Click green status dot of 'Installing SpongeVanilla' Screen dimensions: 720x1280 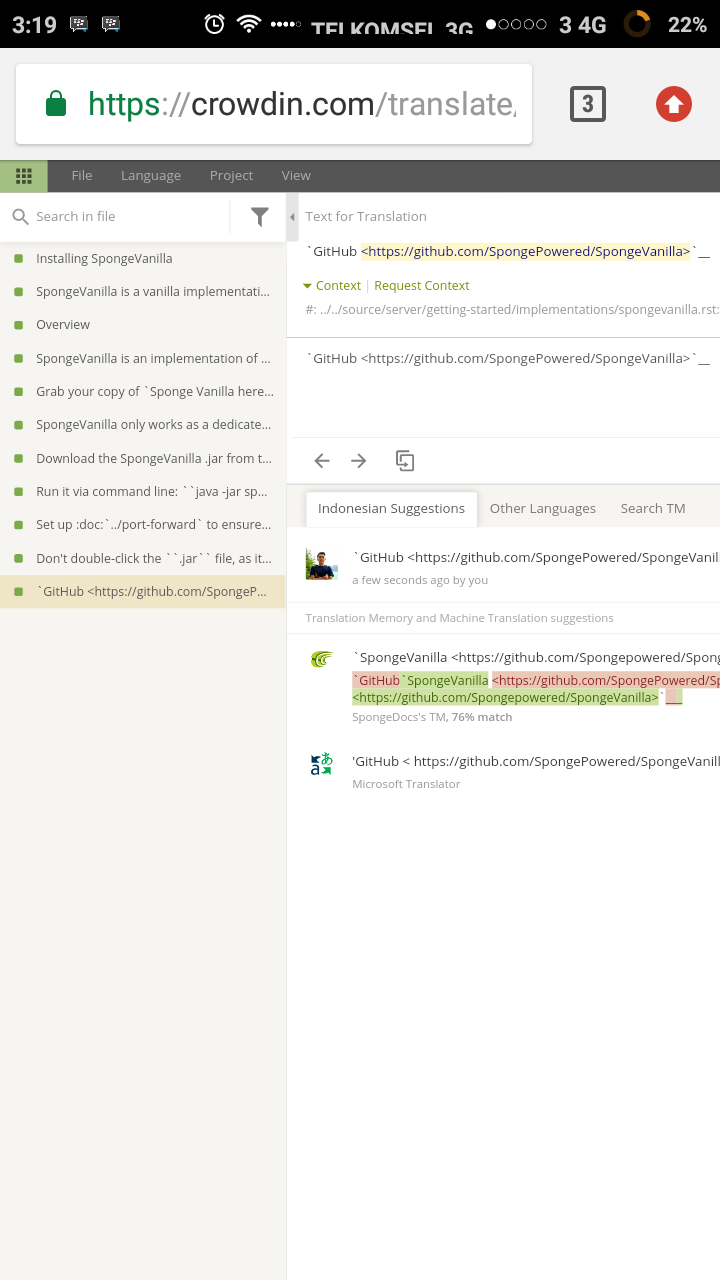coord(18,258)
